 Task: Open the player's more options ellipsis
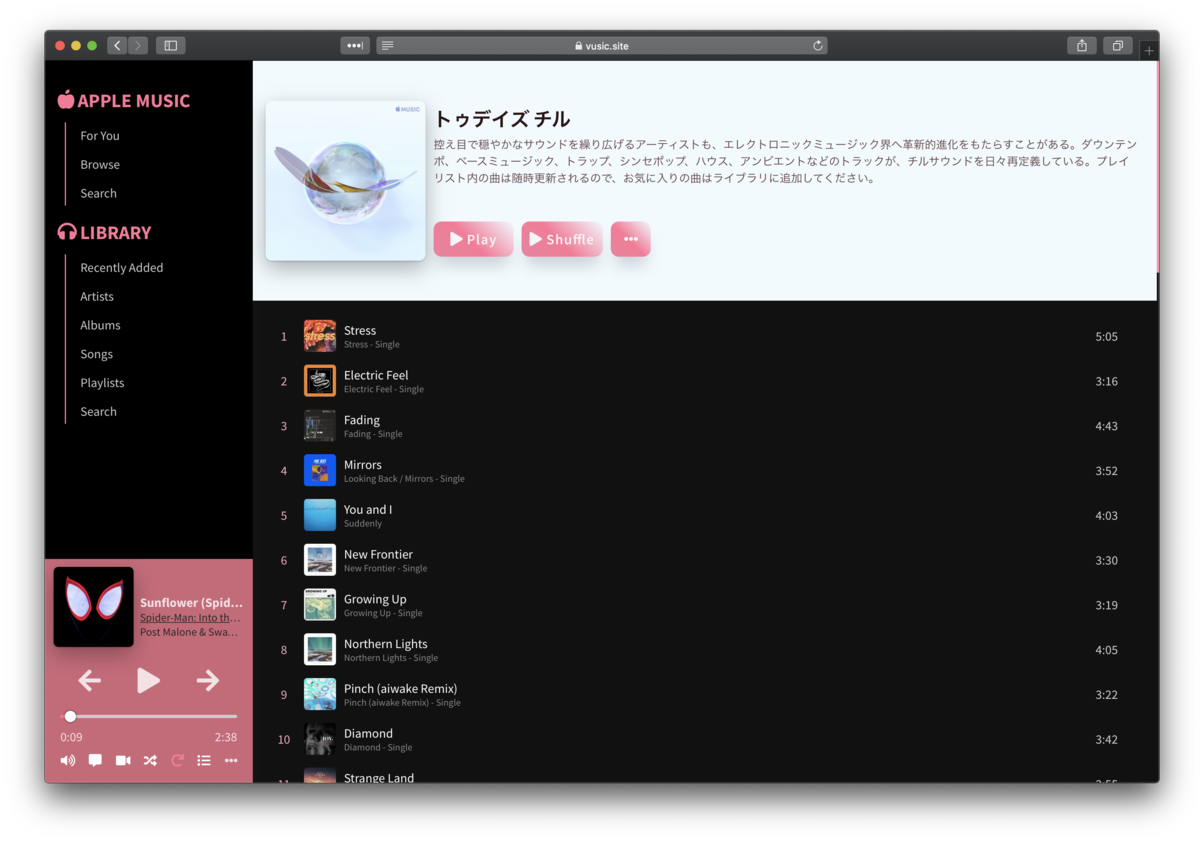(x=231, y=761)
